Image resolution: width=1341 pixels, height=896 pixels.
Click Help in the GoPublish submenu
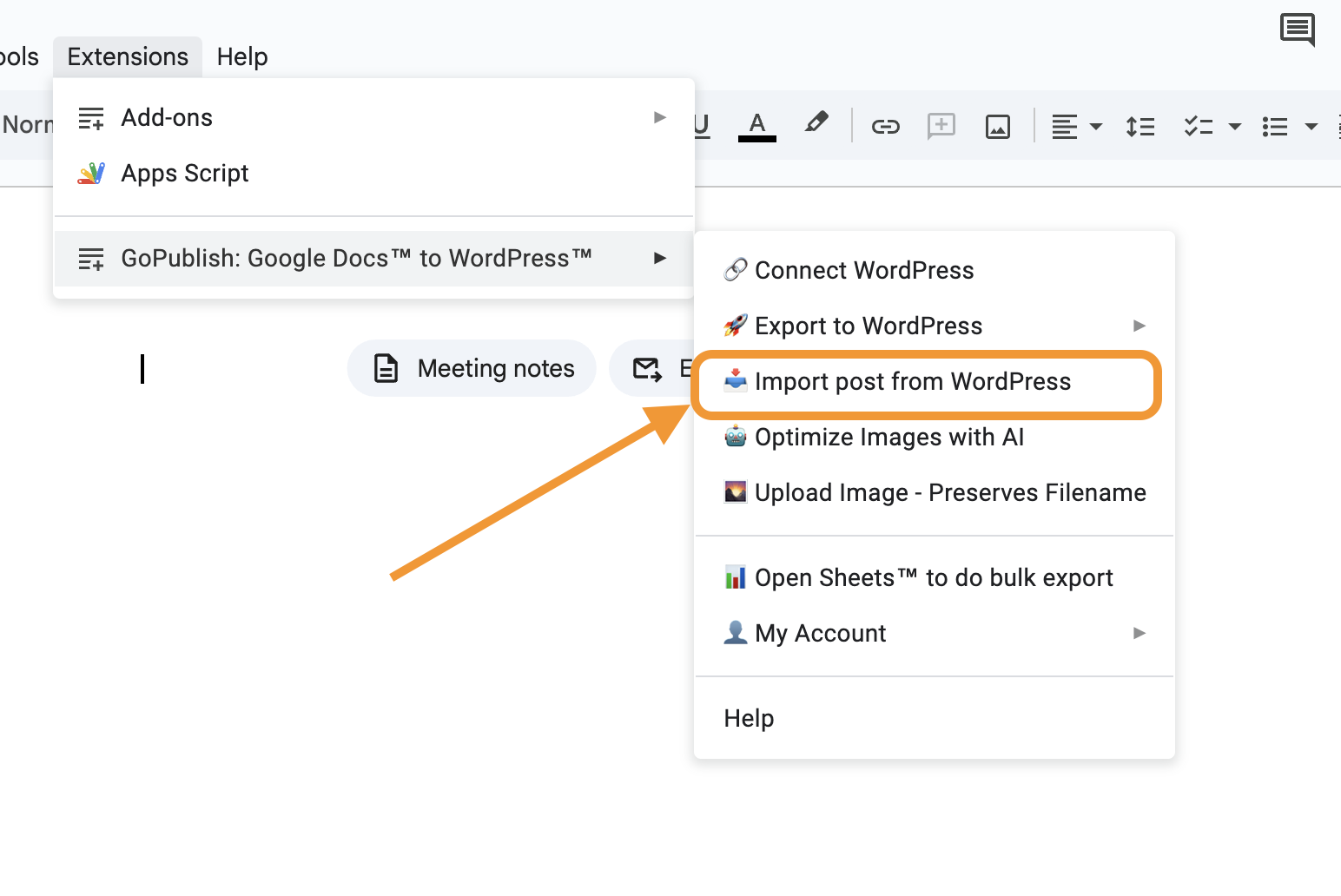[x=935, y=719]
